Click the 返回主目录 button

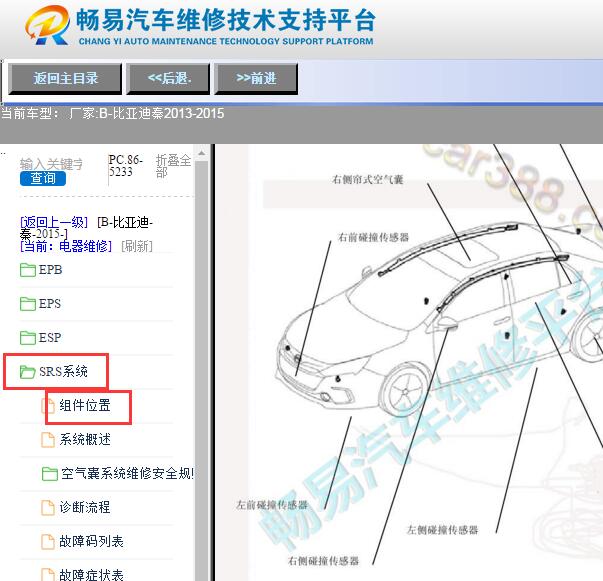click(65, 79)
